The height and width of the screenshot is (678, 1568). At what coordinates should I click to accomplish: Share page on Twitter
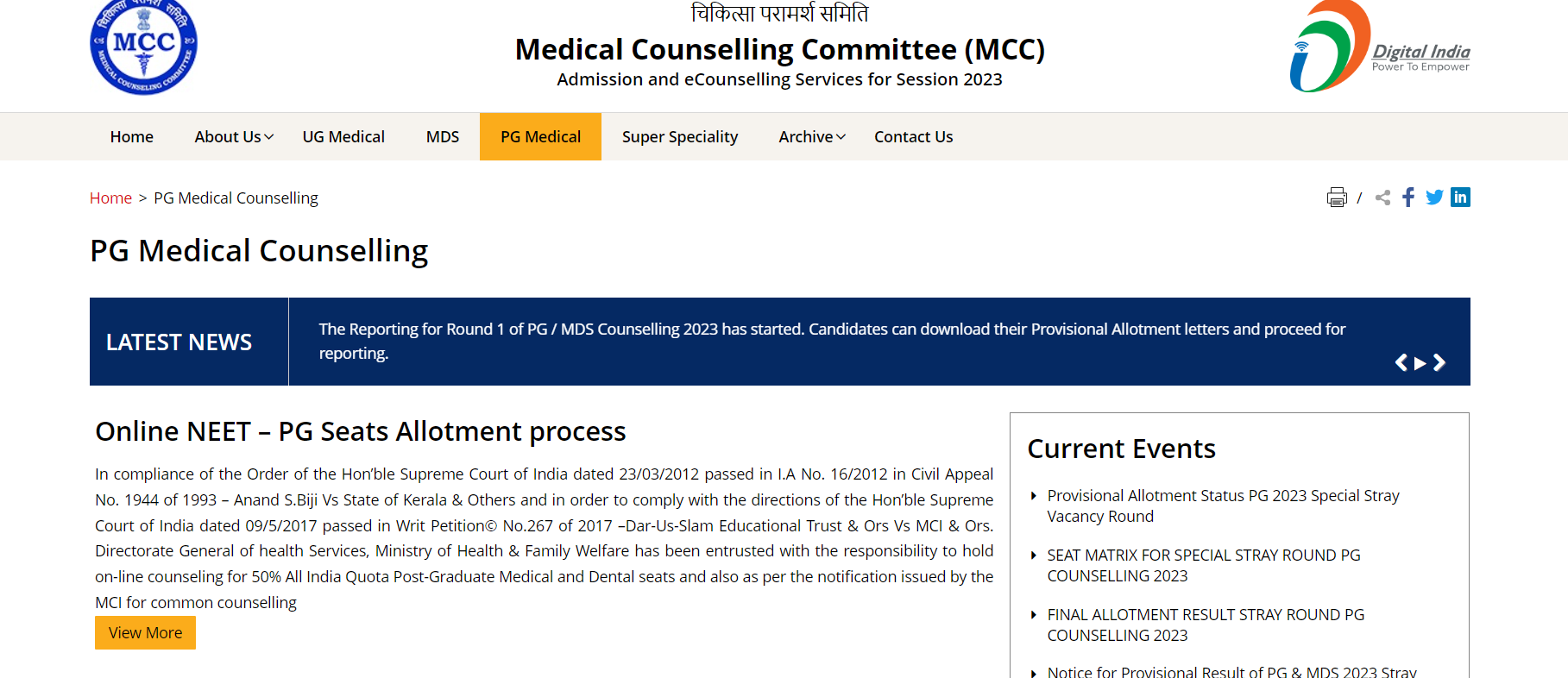click(1434, 198)
